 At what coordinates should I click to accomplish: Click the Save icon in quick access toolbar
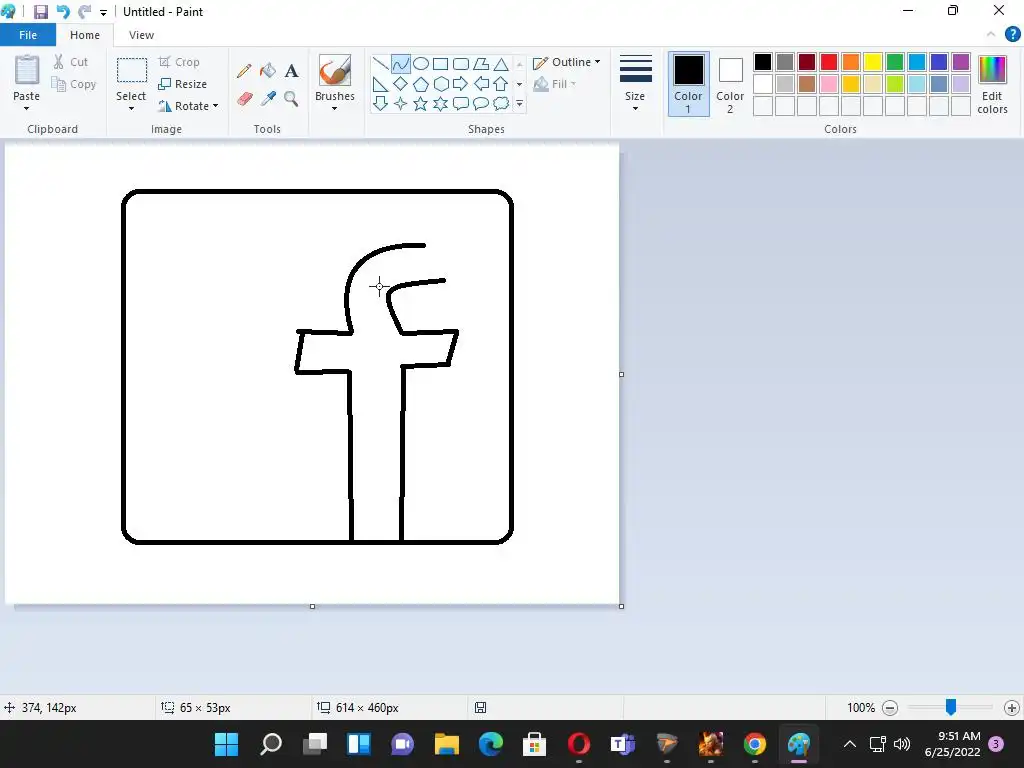tap(41, 12)
